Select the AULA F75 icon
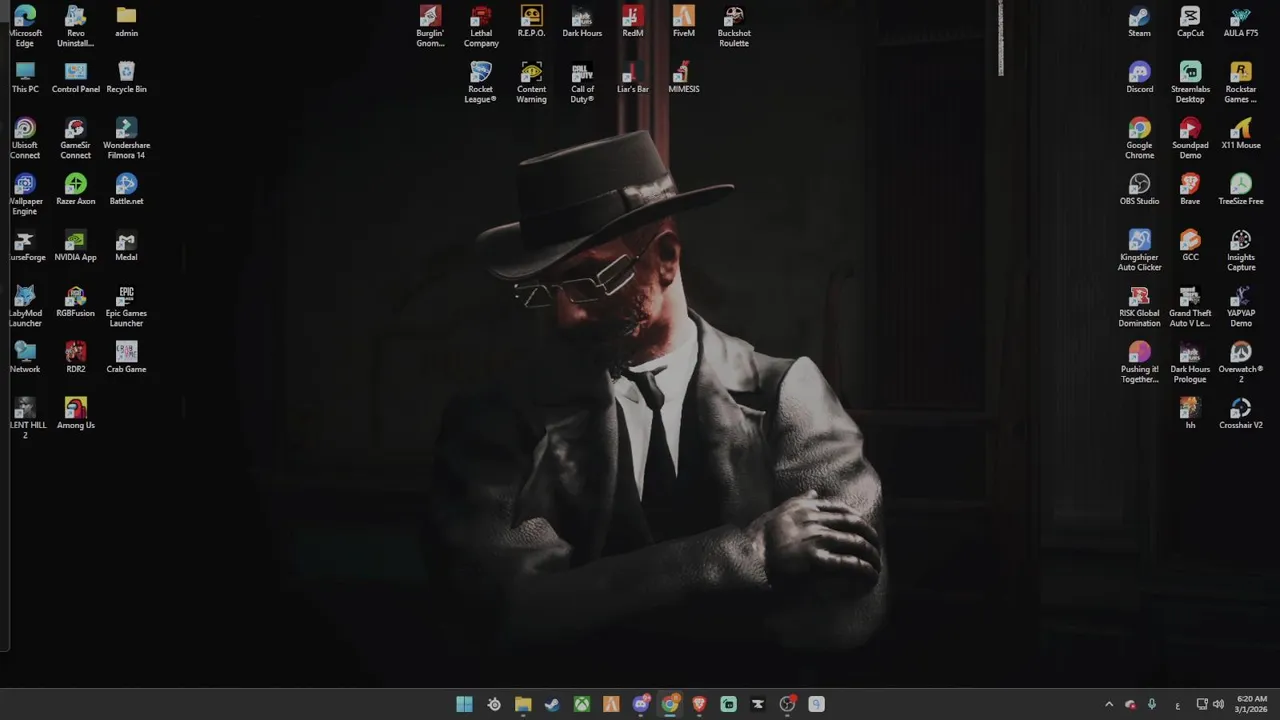1280x720 pixels. [1241, 22]
